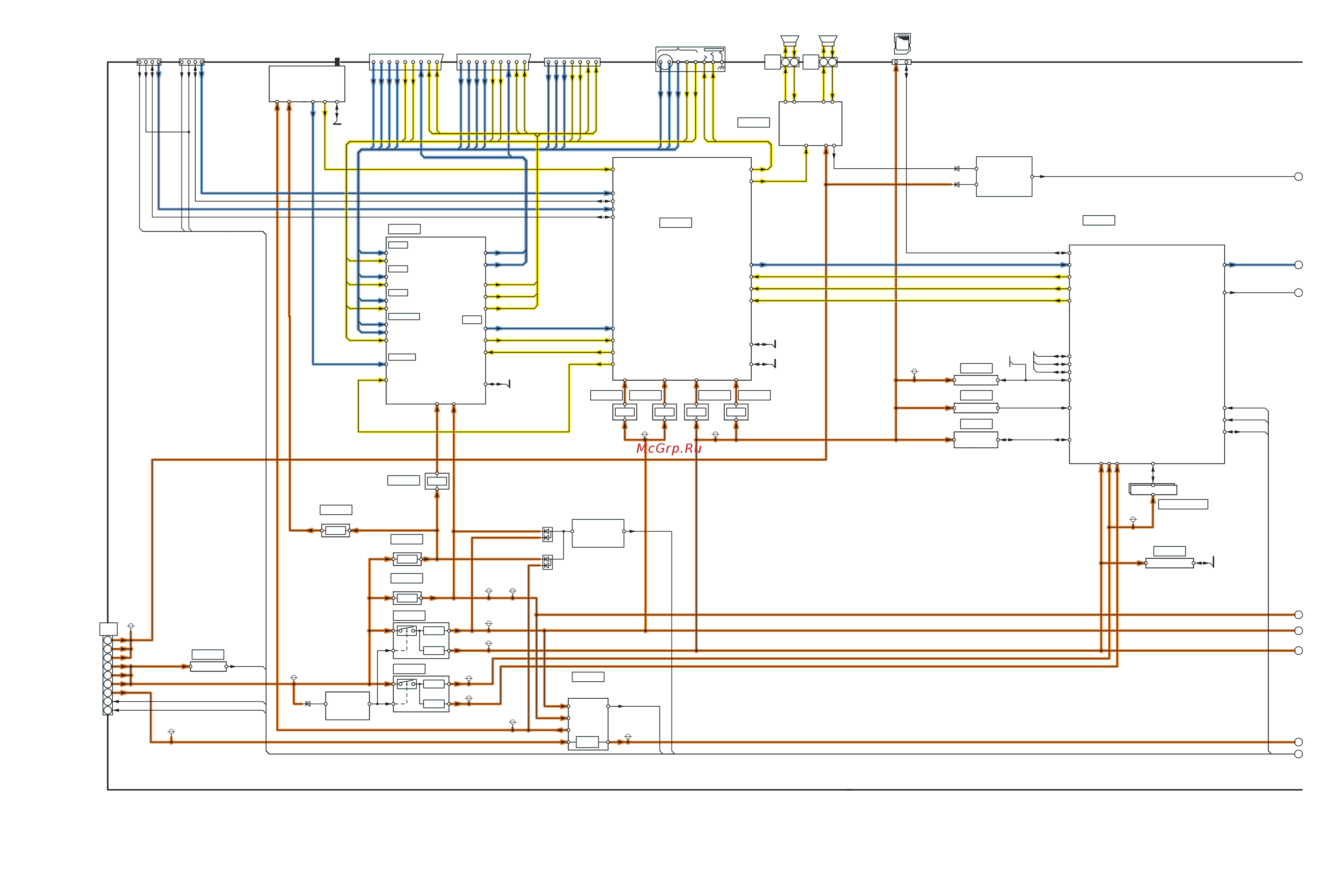Select the regulator component with ground symbol at lower right
The width and height of the screenshot is (1334, 896).
1169,563
